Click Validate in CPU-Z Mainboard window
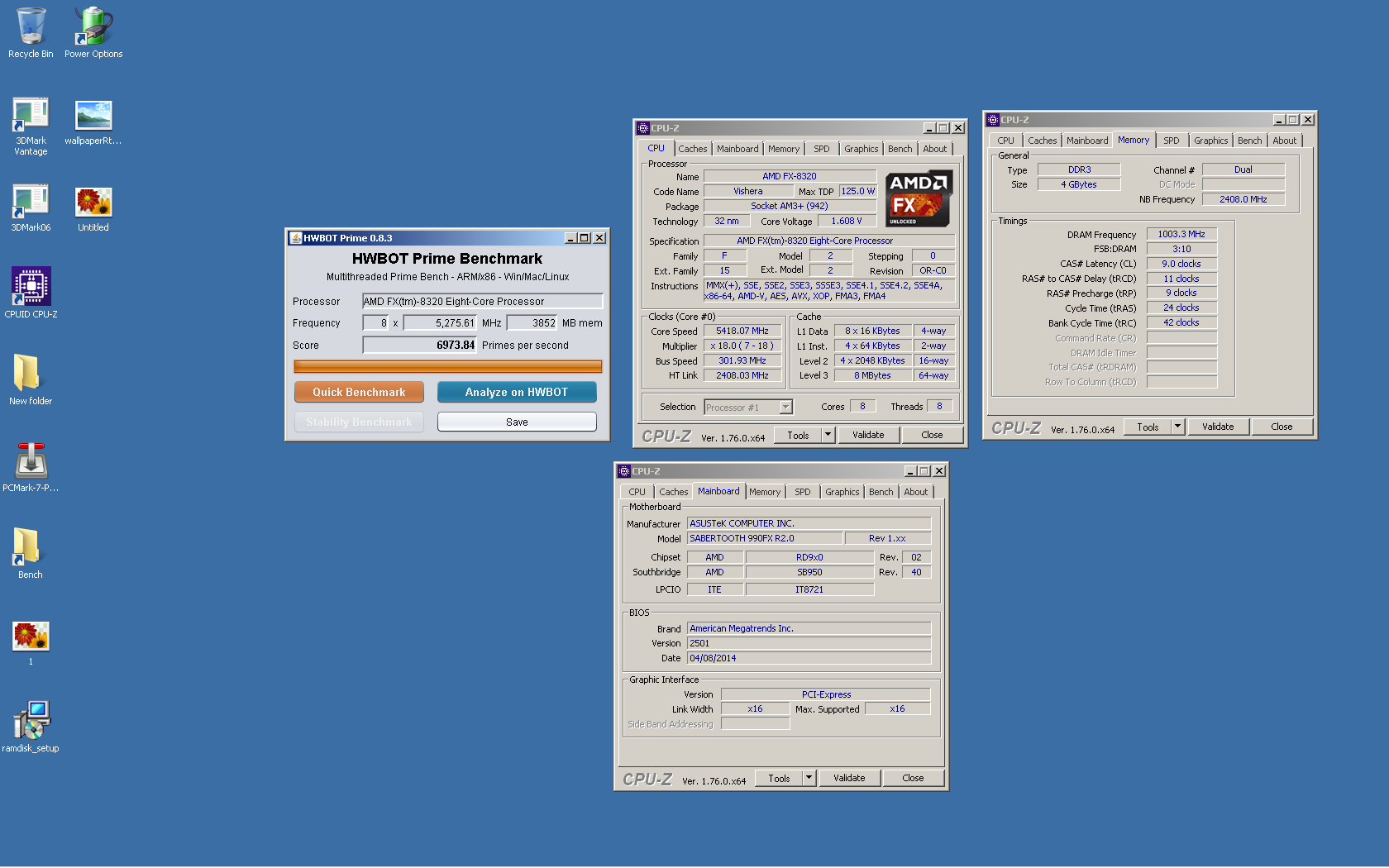The height and width of the screenshot is (868, 1389). pyautogui.click(x=849, y=778)
